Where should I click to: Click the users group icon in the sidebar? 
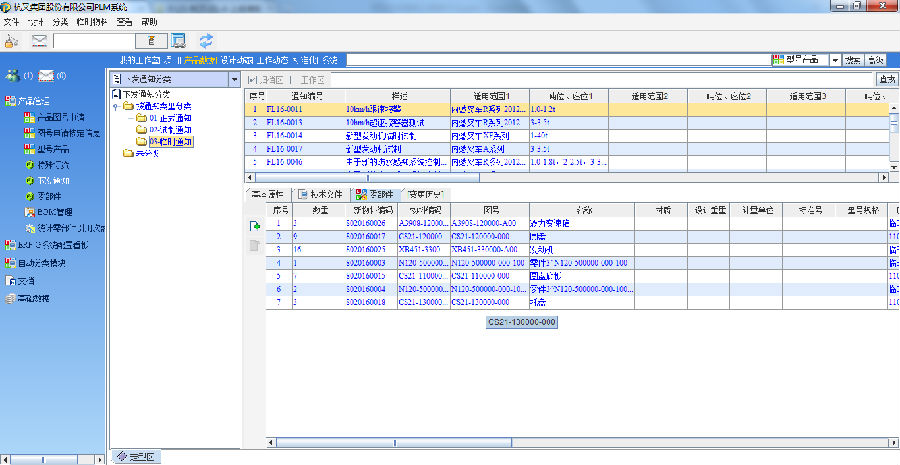pos(12,76)
